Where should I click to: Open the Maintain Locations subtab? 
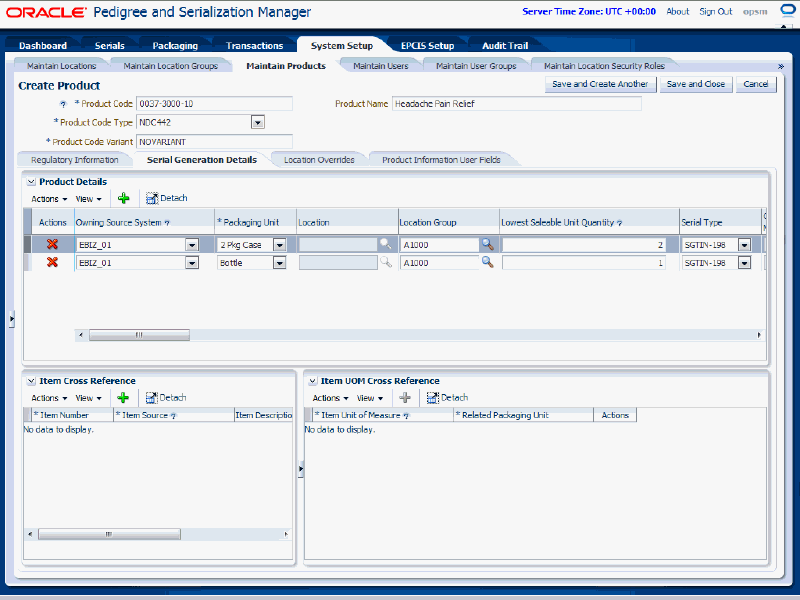point(61,66)
